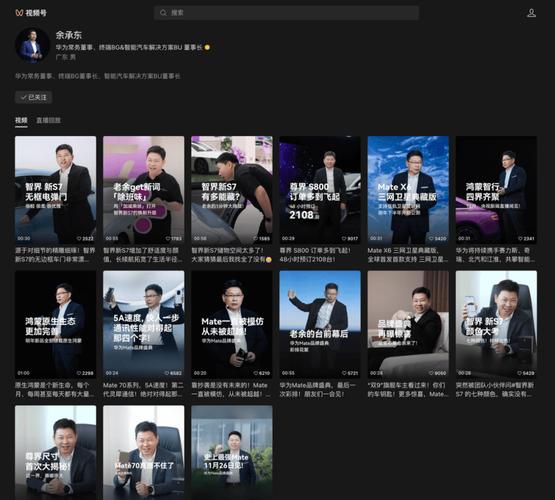
Task: Click like heart on 品牌盛典 video
Action: click(x=431, y=373)
